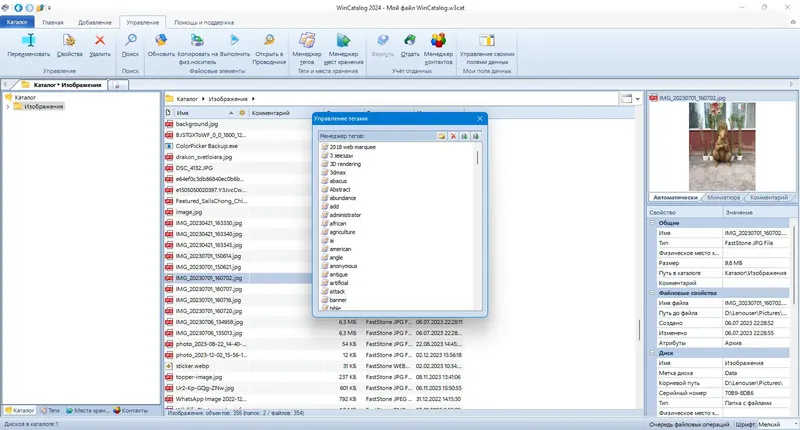Image resolution: width=800 pixels, height=430 pixels.
Task: Switch to the Главная ribbon tab
Action: tap(53, 22)
